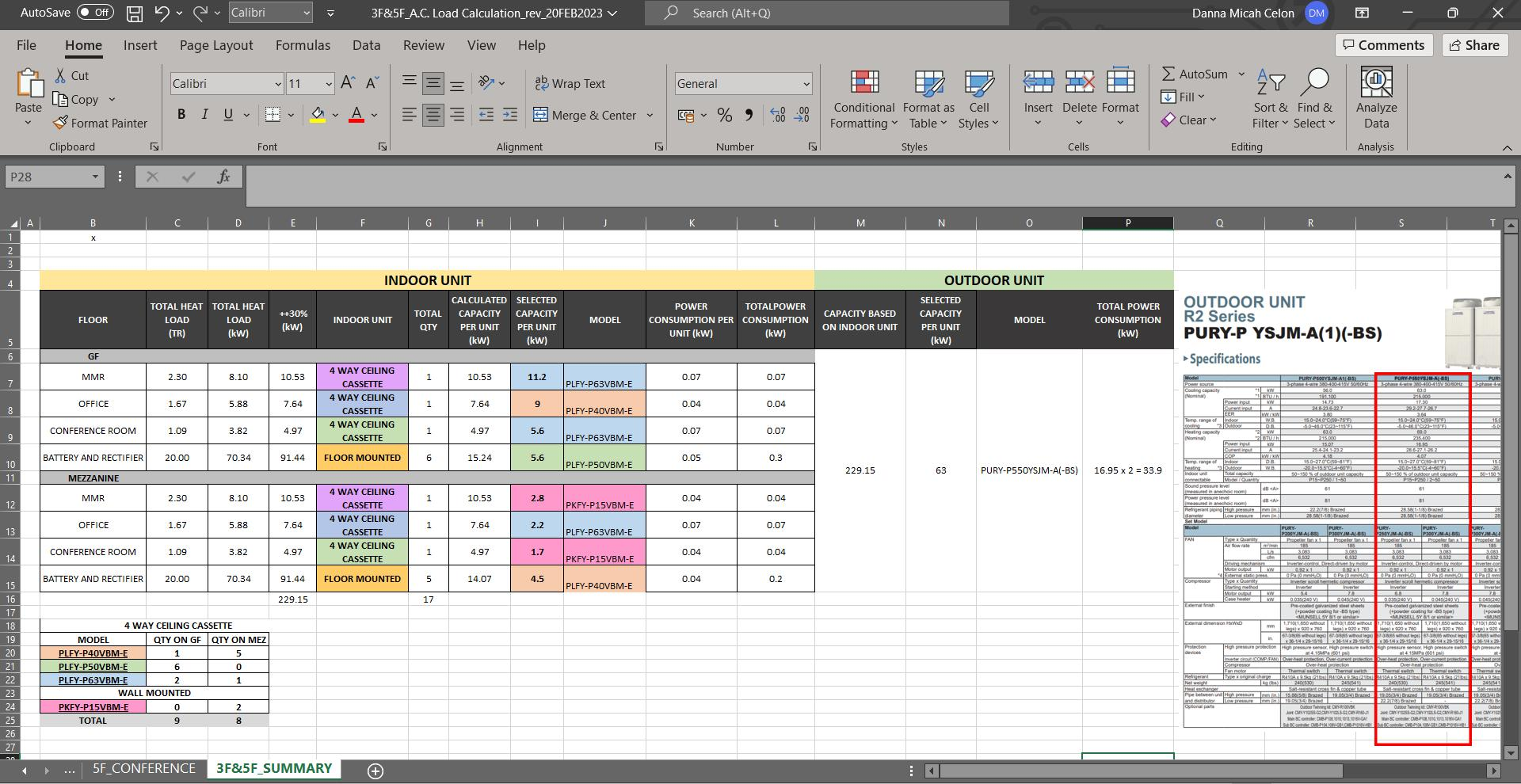Toggle Middle Align alignment
The height and width of the screenshot is (784, 1521).
coord(433,82)
